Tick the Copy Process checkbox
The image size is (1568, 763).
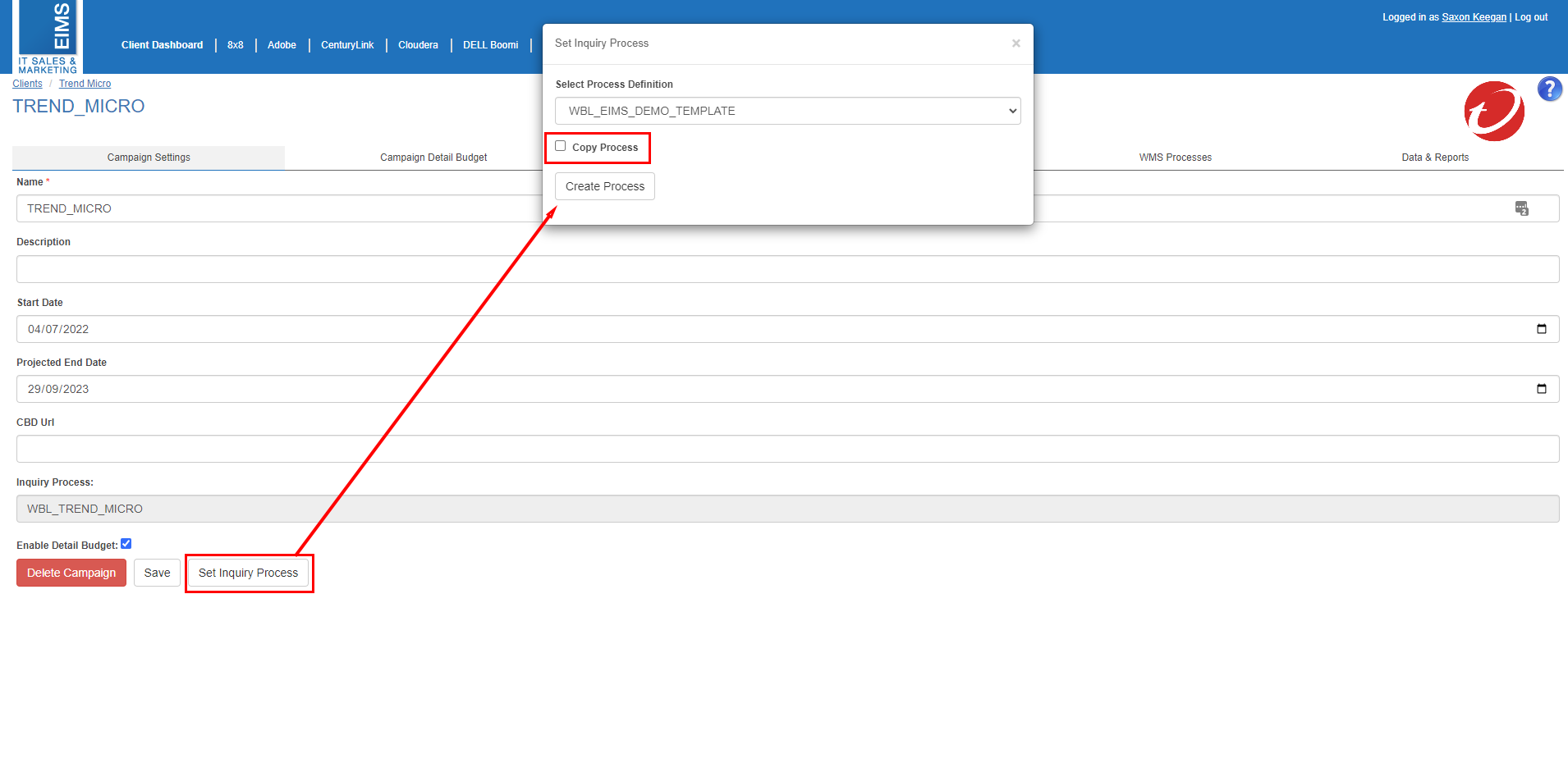click(561, 146)
